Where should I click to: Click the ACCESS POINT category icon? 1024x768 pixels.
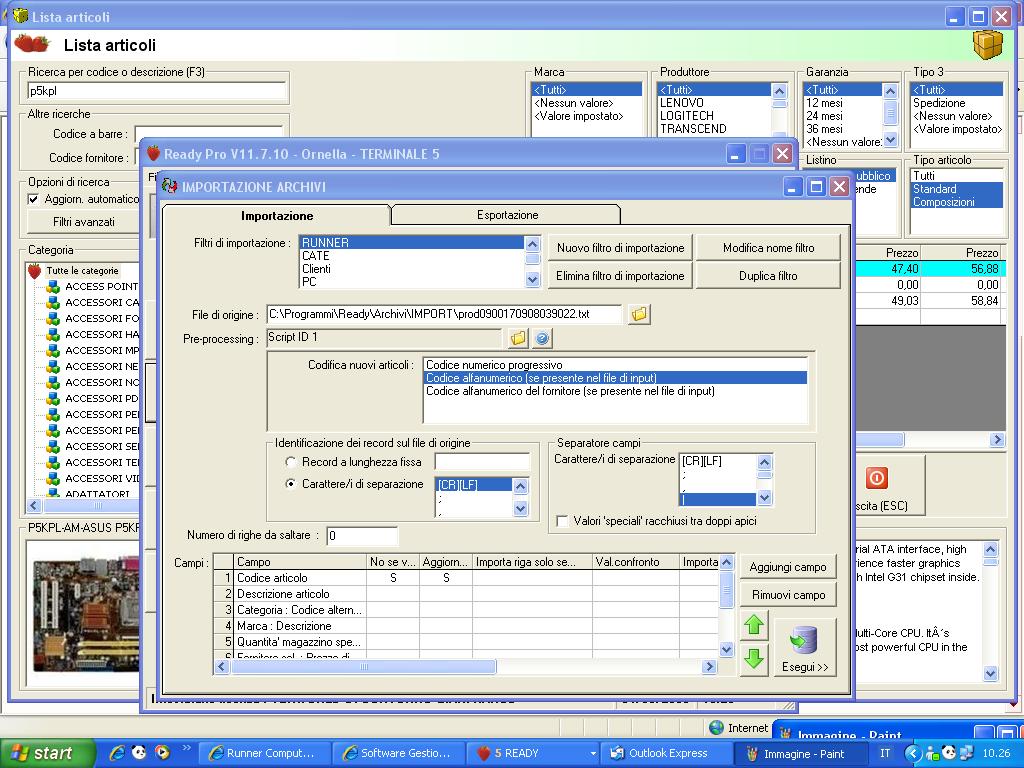54,287
